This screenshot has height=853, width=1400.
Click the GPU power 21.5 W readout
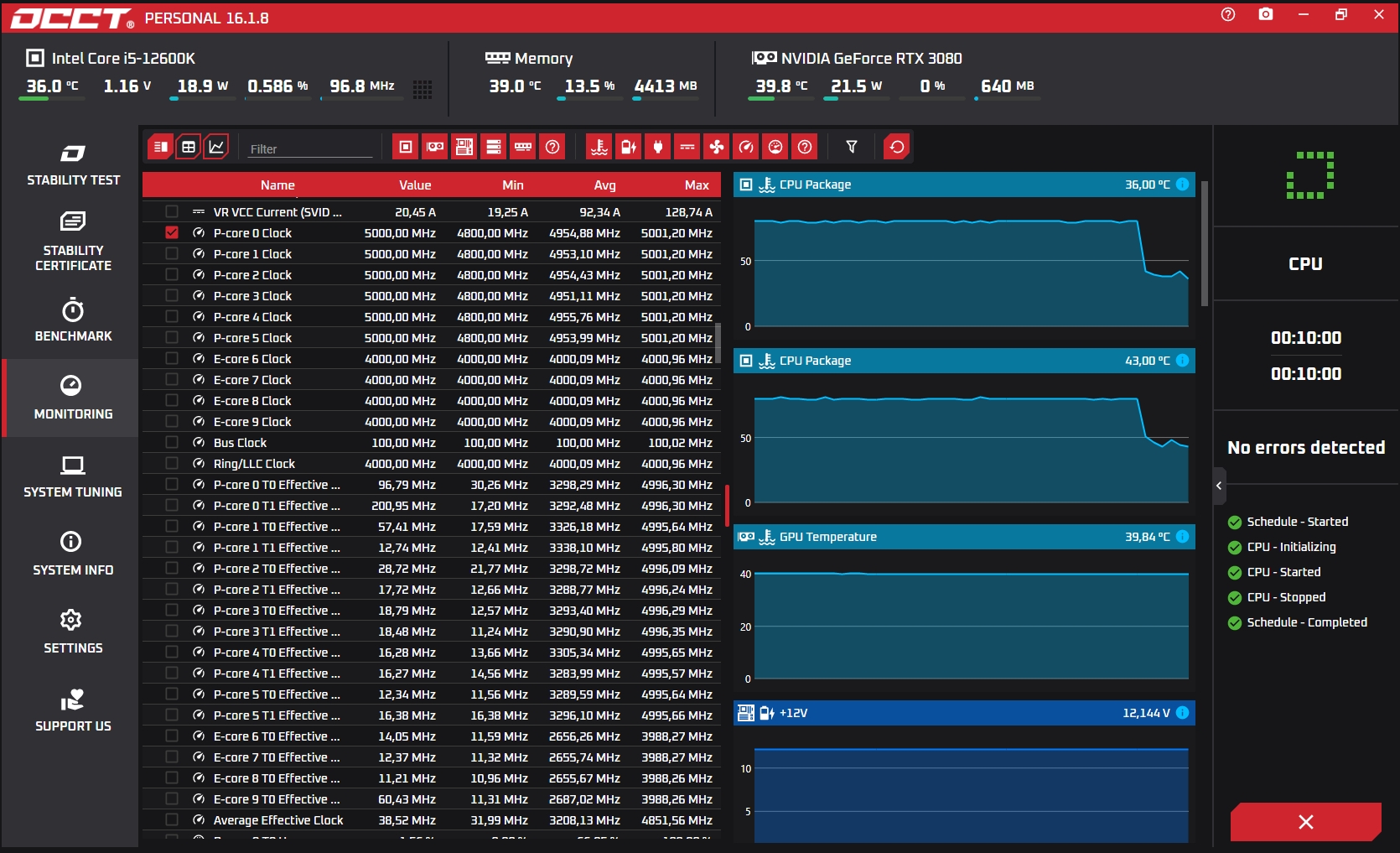point(856,86)
